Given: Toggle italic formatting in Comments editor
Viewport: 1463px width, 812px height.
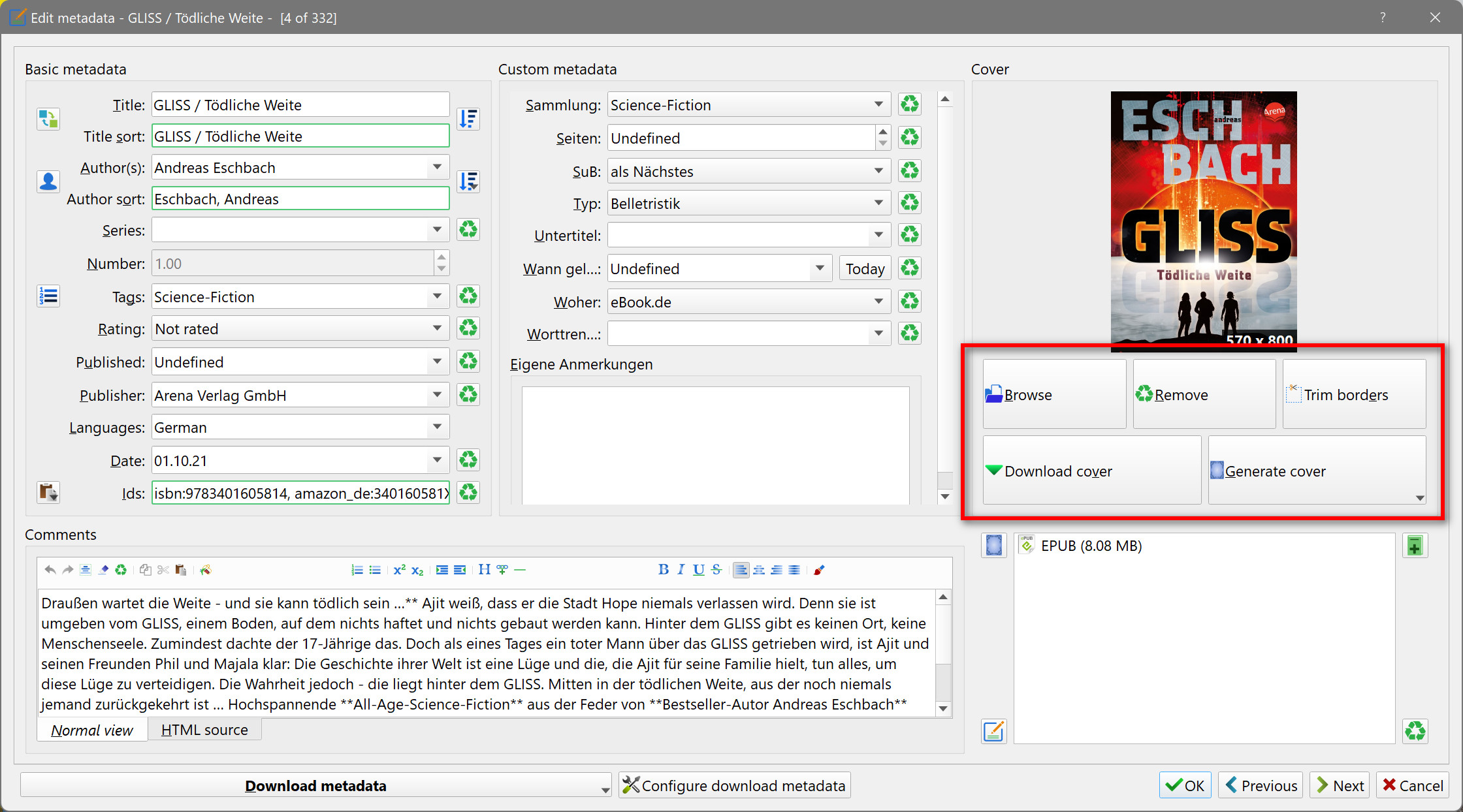Looking at the screenshot, I should [681, 570].
